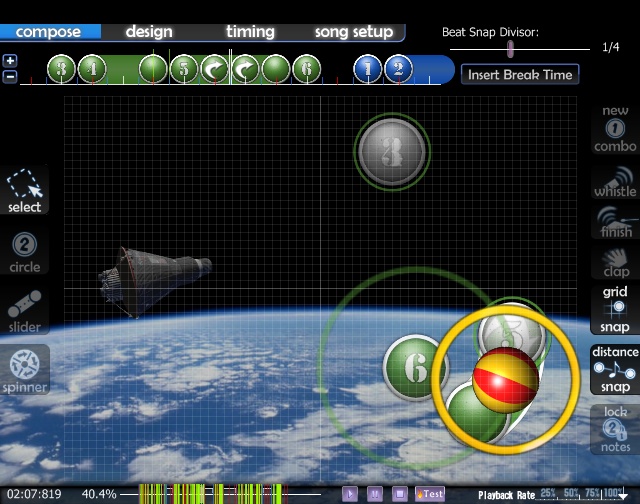Zoom out the timeline with minus icon

[x=10, y=76]
